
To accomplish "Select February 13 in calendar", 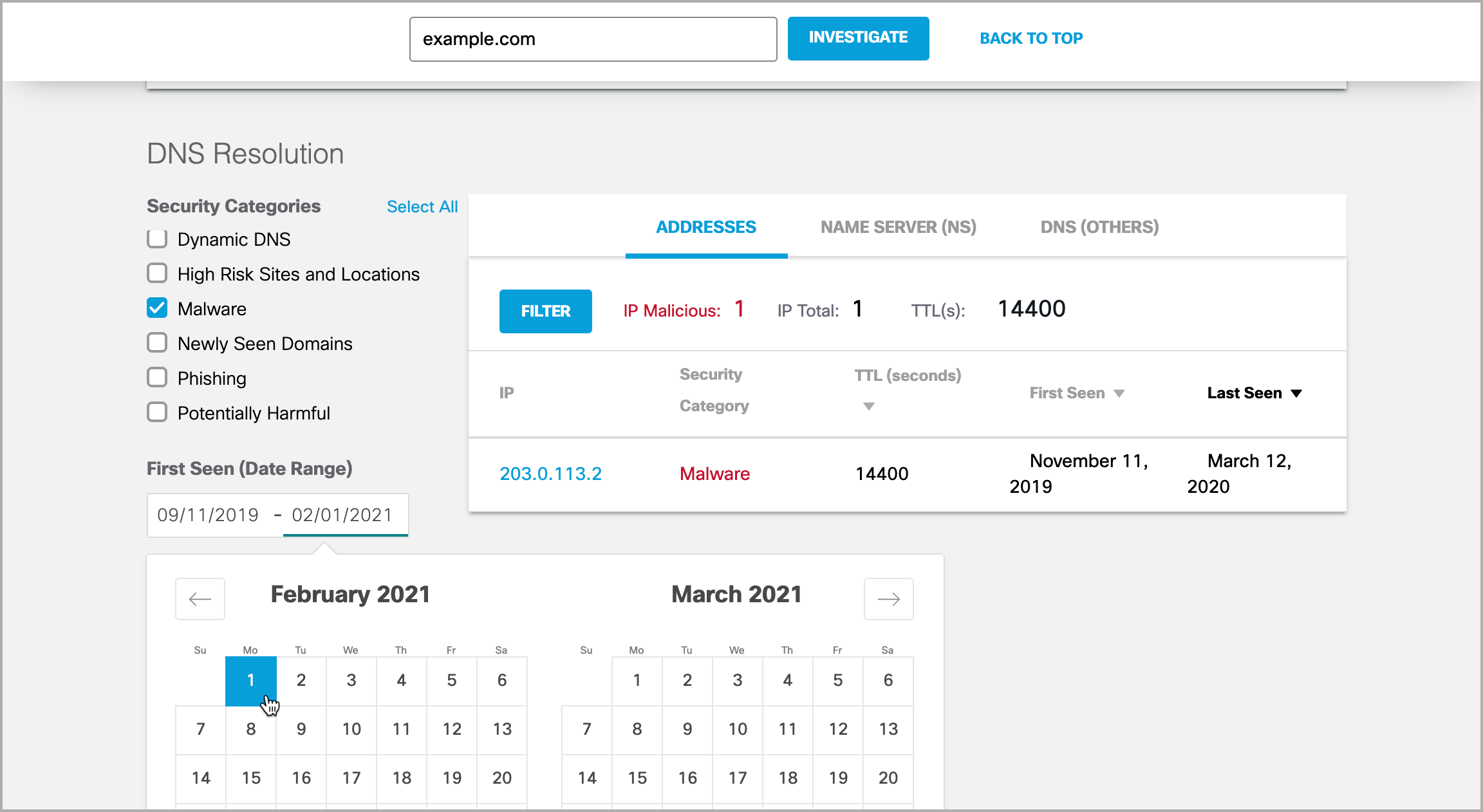I will tap(501, 730).
